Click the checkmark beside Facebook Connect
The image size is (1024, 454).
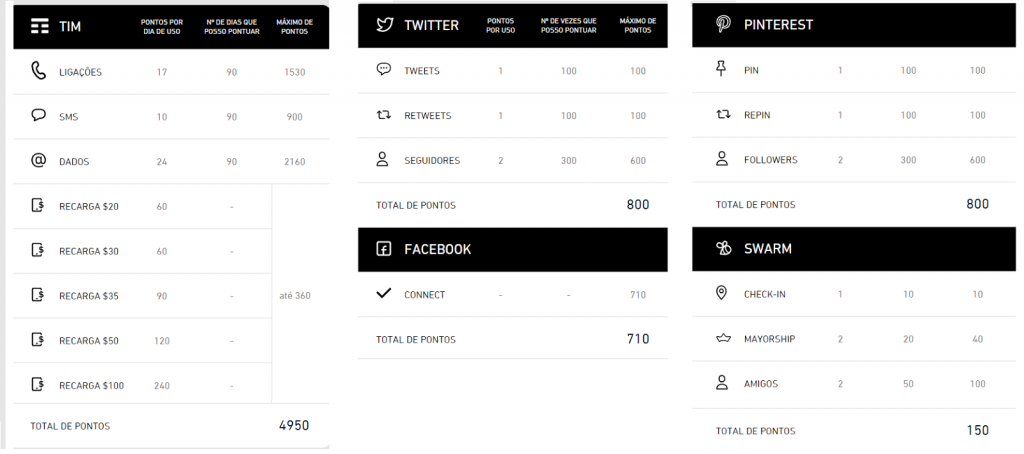pyautogui.click(x=383, y=294)
